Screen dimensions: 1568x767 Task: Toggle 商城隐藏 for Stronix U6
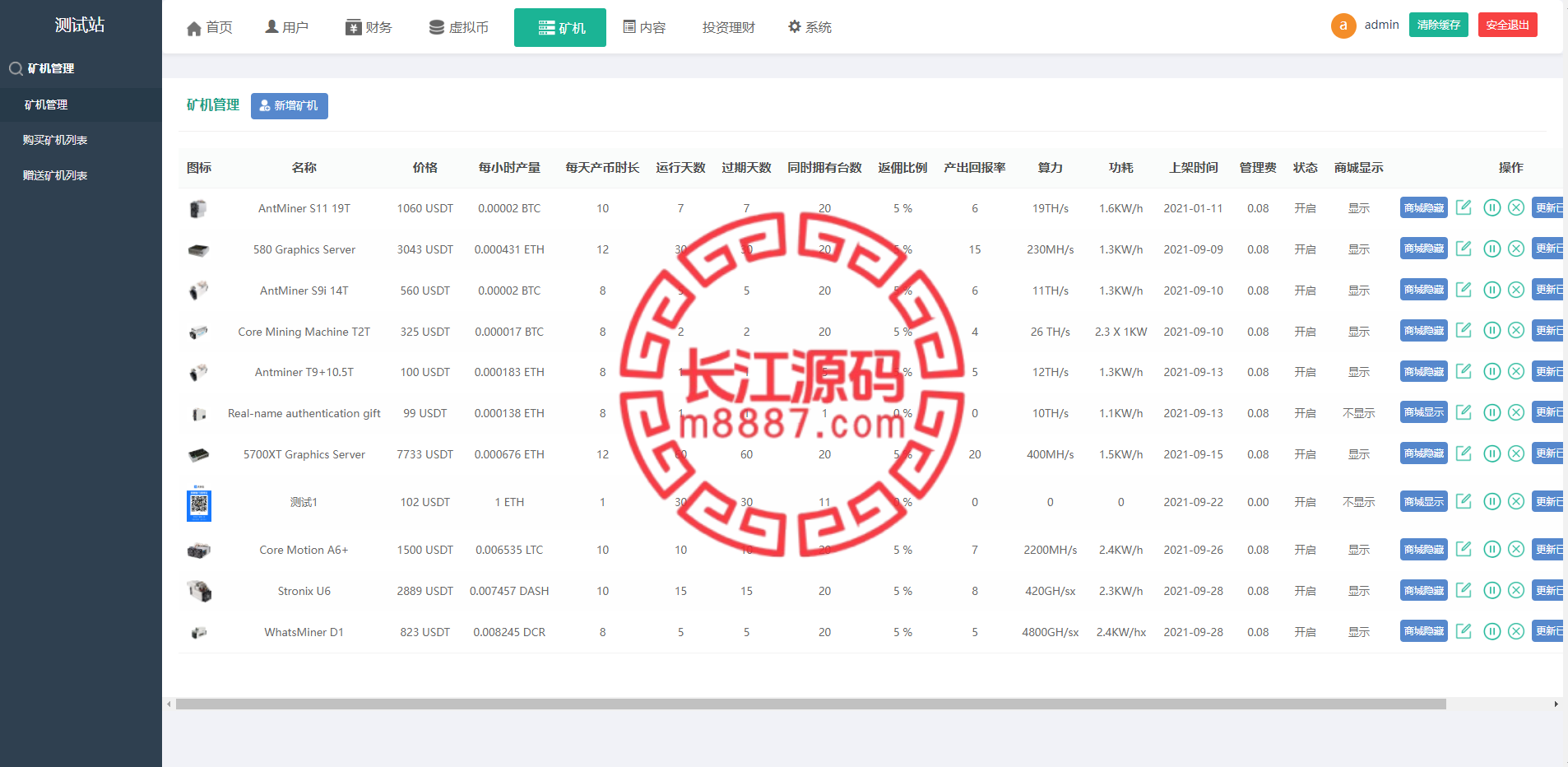coord(1424,590)
